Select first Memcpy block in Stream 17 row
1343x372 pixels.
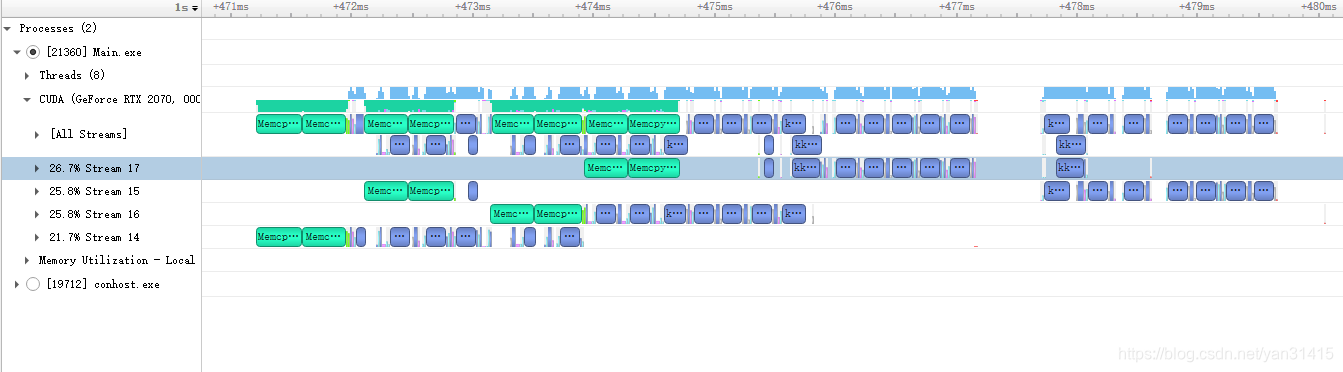pos(606,168)
